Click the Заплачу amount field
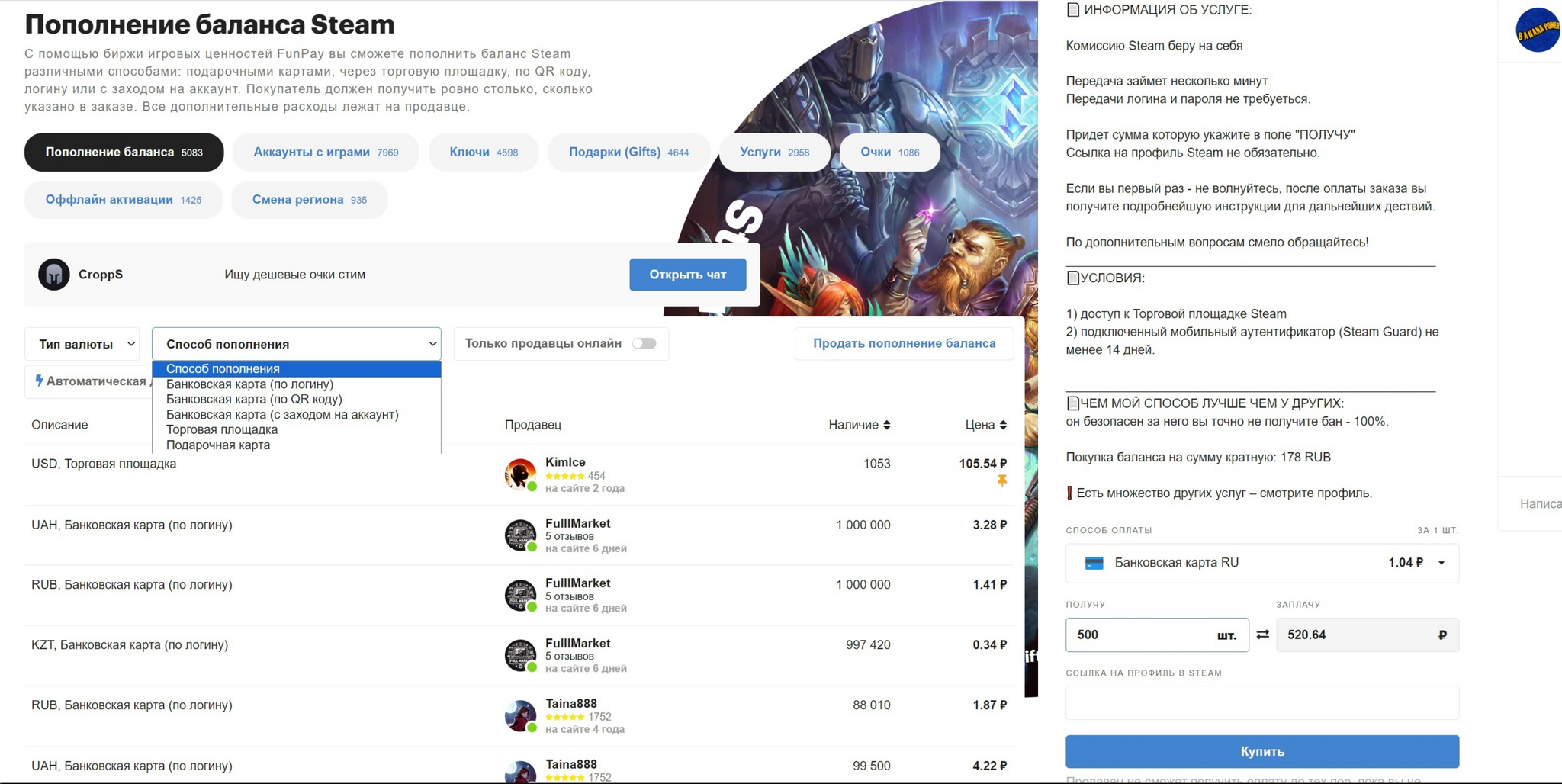 pos(1368,635)
